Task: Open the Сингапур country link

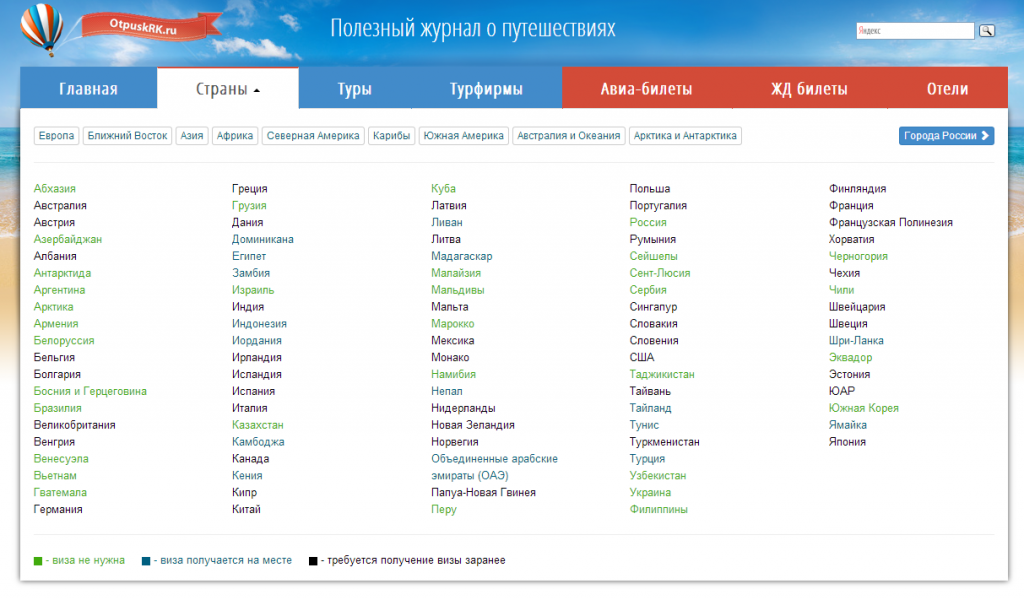Action: pyautogui.click(x=653, y=307)
